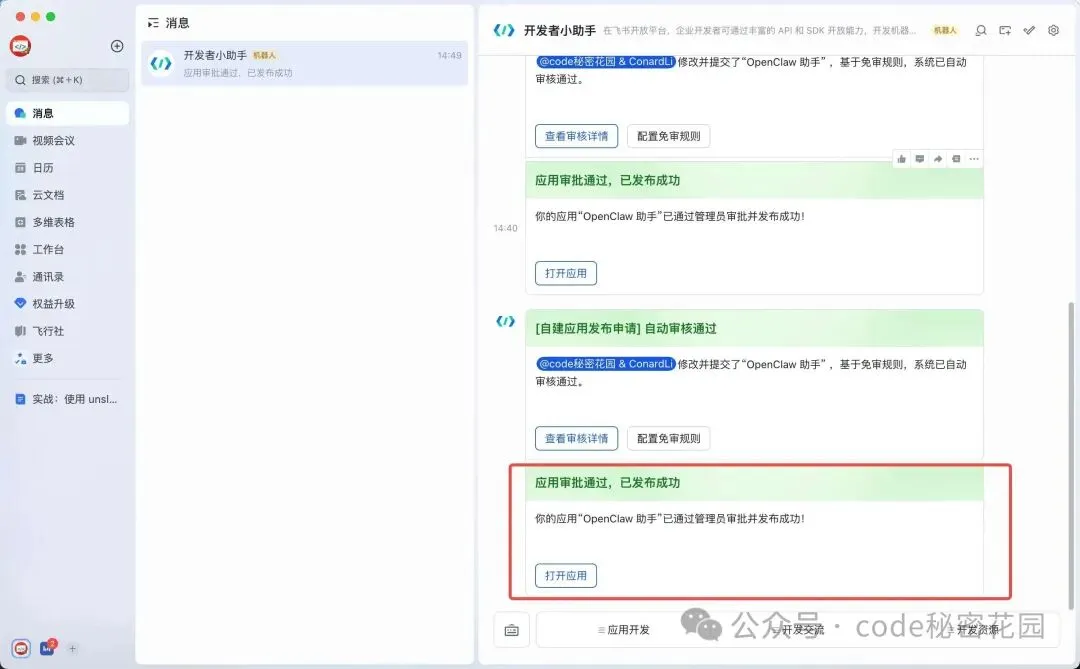Go to 视频会议 in the sidebar

pyautogui.click(x=68, y=141)
